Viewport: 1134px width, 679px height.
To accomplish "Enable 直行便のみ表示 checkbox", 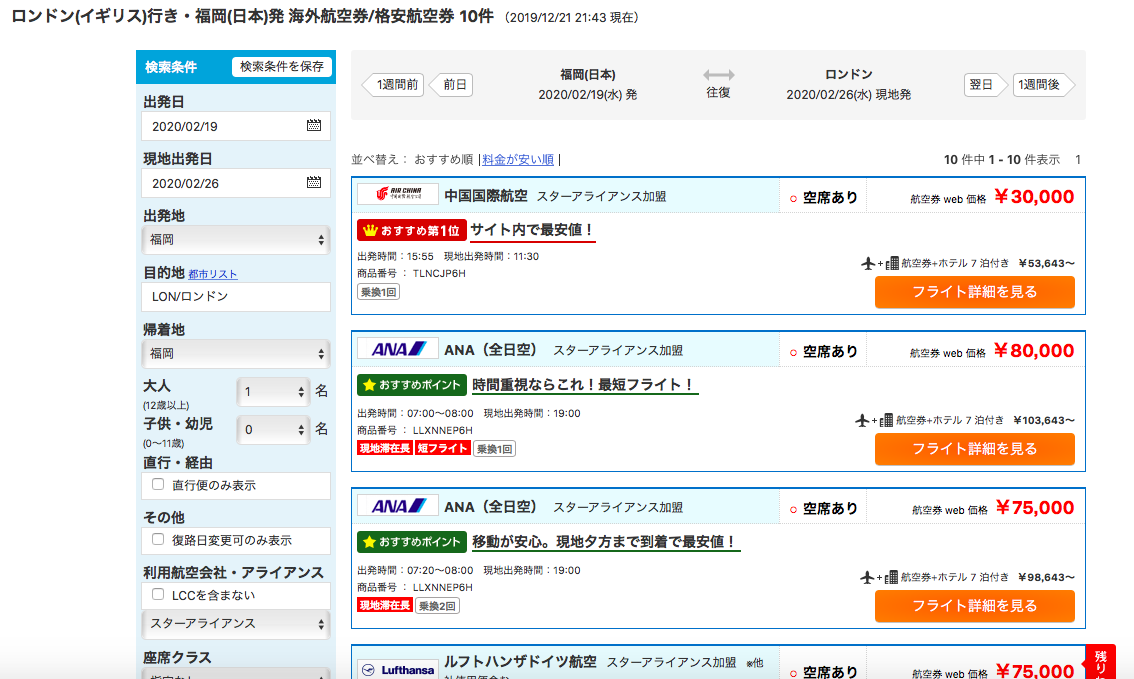I will pos(158,484).
